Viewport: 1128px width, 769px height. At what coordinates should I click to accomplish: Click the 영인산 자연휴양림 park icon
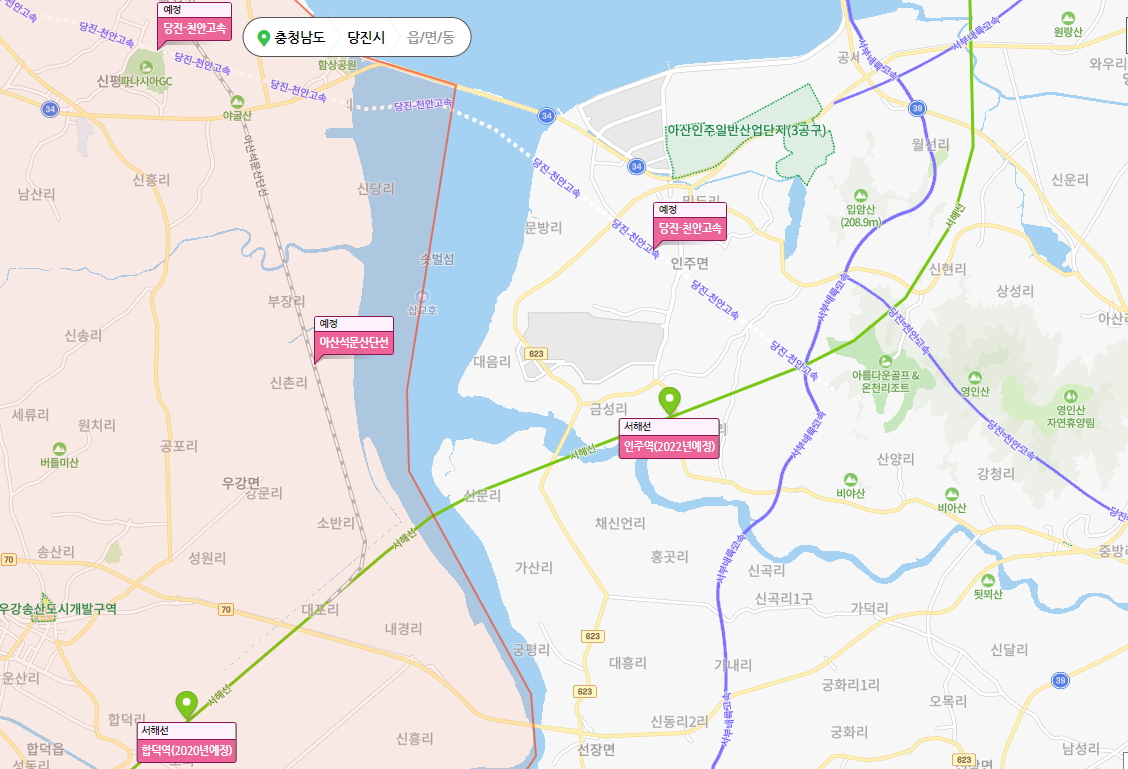[x=1070, y=396]
